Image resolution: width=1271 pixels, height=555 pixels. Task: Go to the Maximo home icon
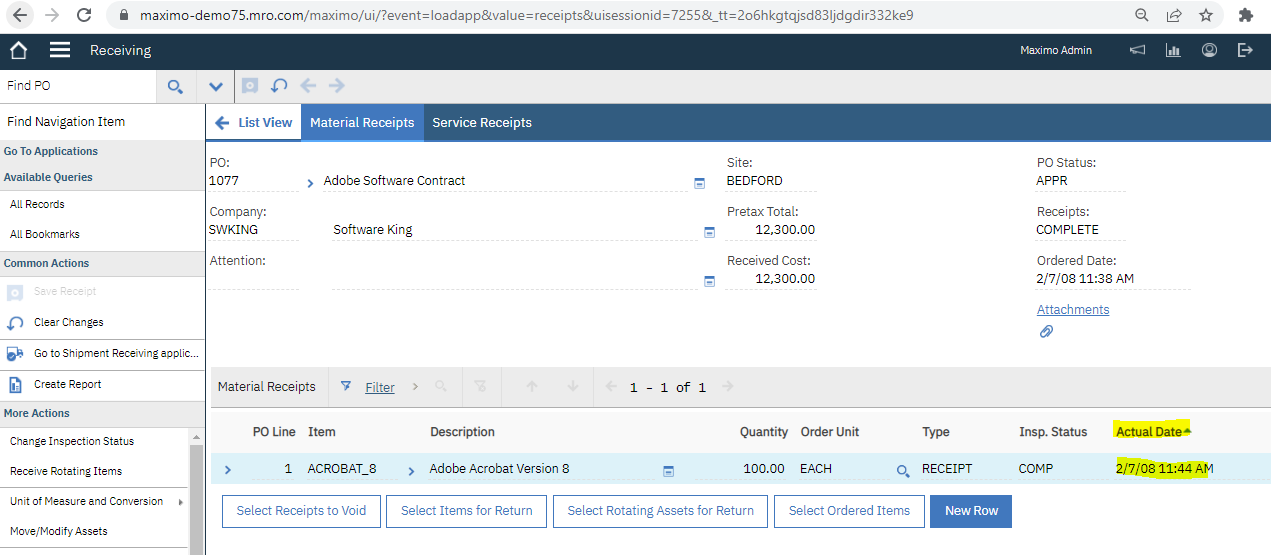[18, 50]
